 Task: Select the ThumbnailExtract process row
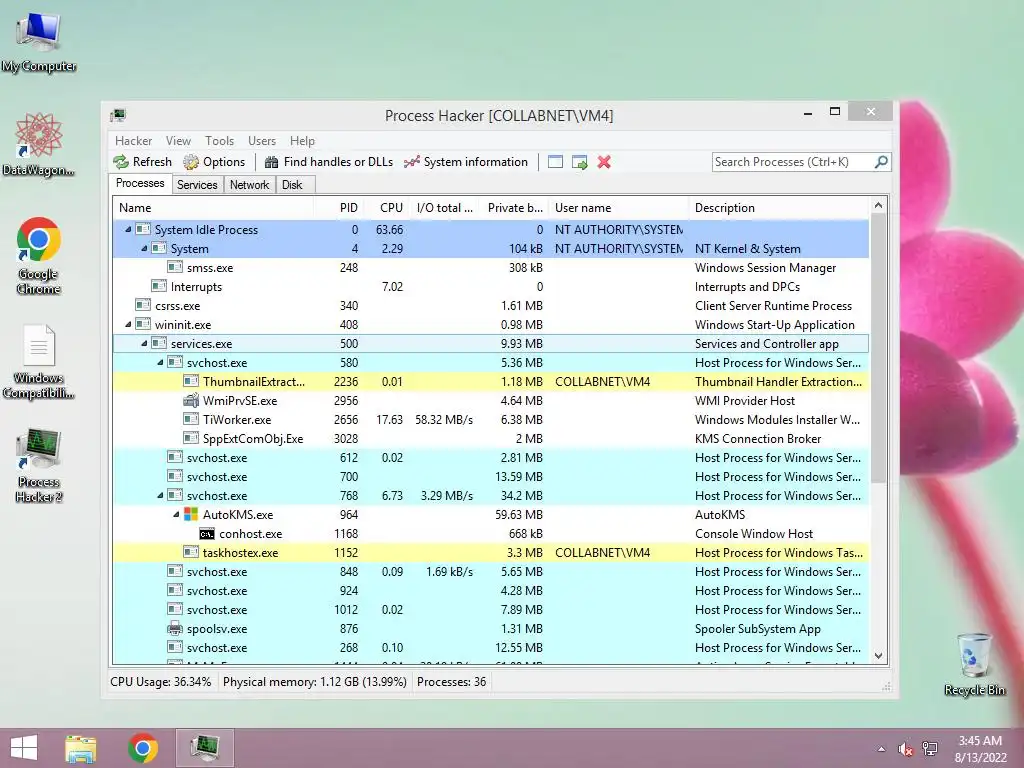point(491,381)
